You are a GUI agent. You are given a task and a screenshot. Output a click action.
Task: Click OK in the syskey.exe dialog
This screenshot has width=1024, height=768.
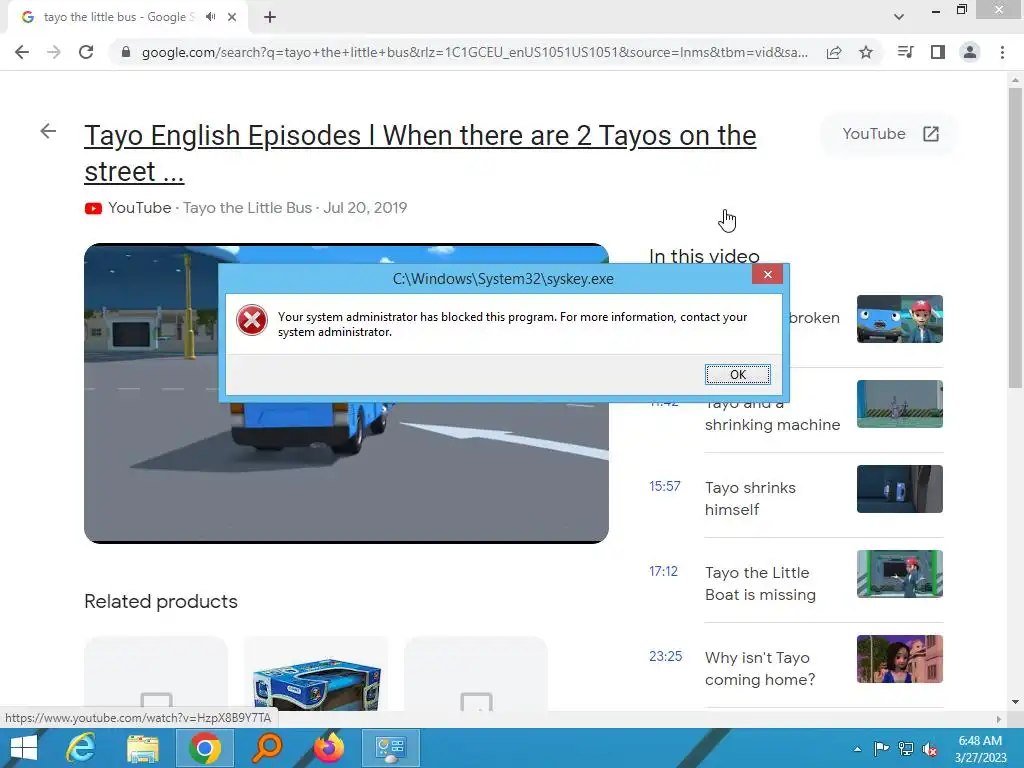pos(737,374)
